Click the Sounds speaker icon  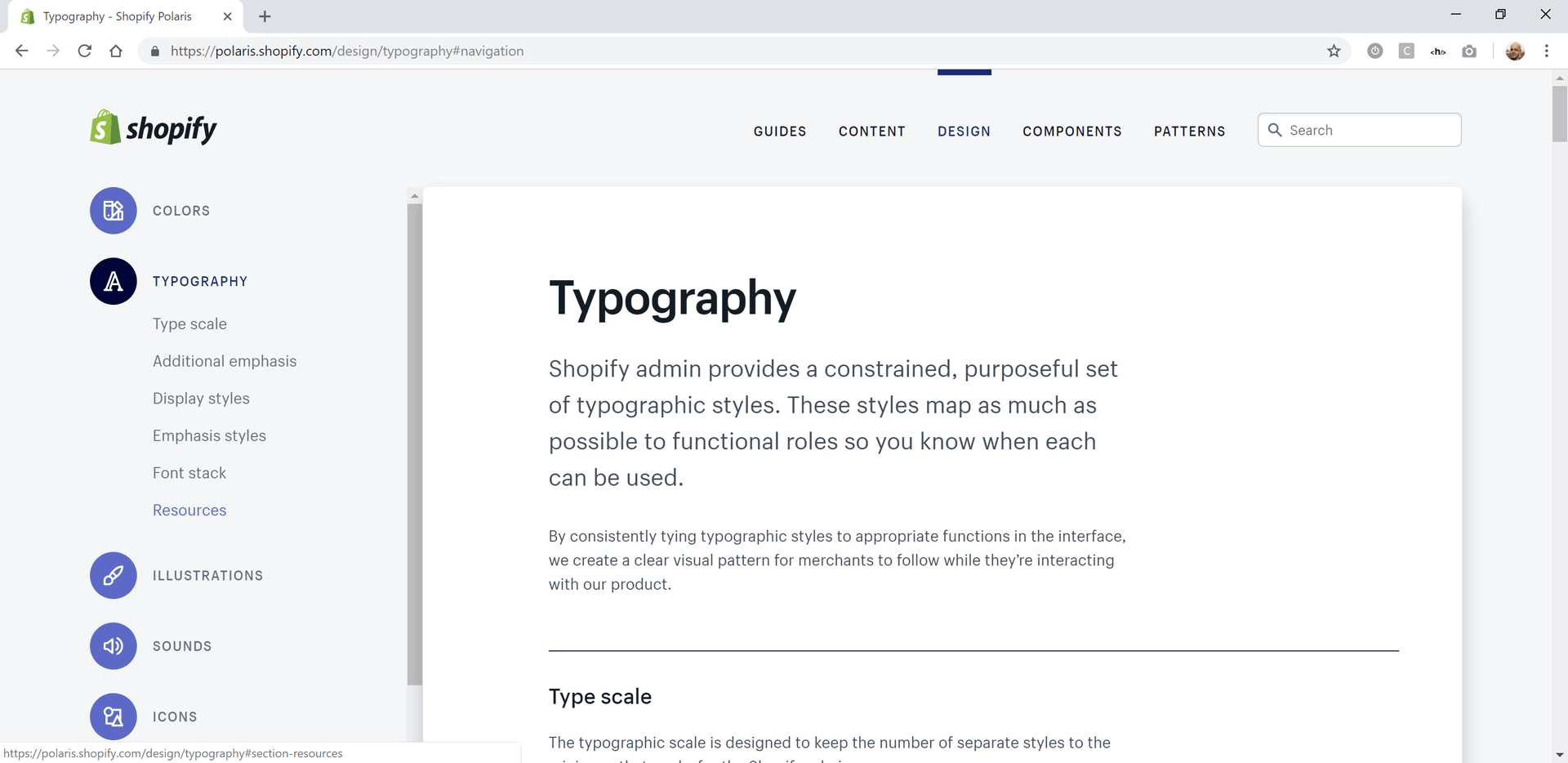tap(114, 646)
